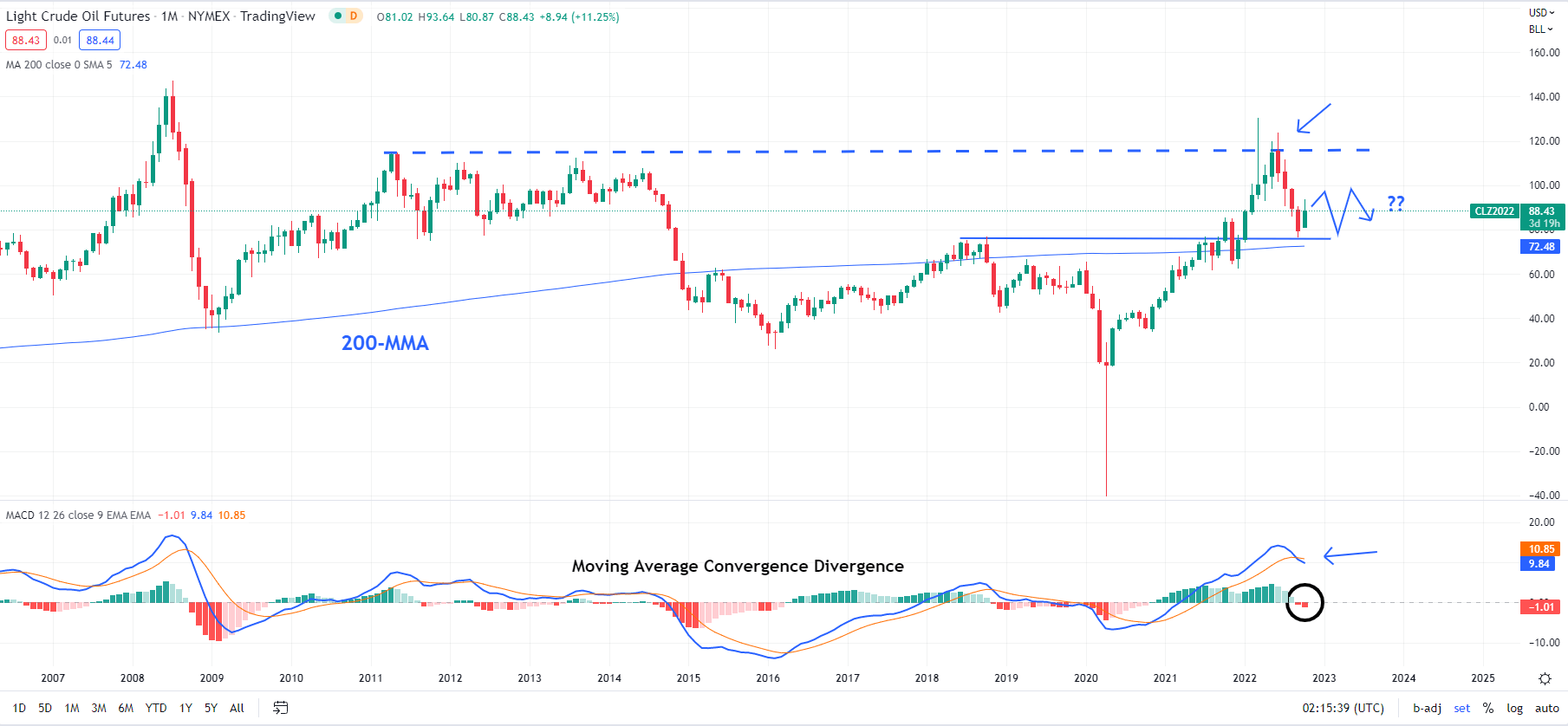Click the CLZ2022 price label tag
This screenshot has width=1568, height=726.
coord(1494,211)
